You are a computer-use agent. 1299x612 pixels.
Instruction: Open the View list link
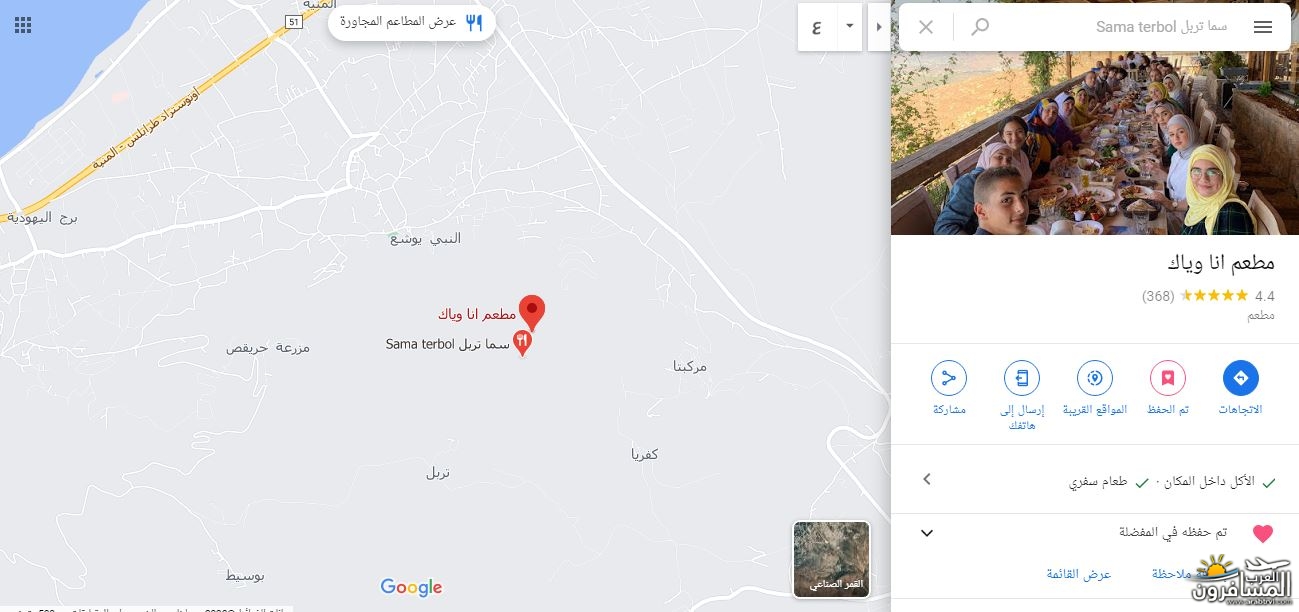1079,574
